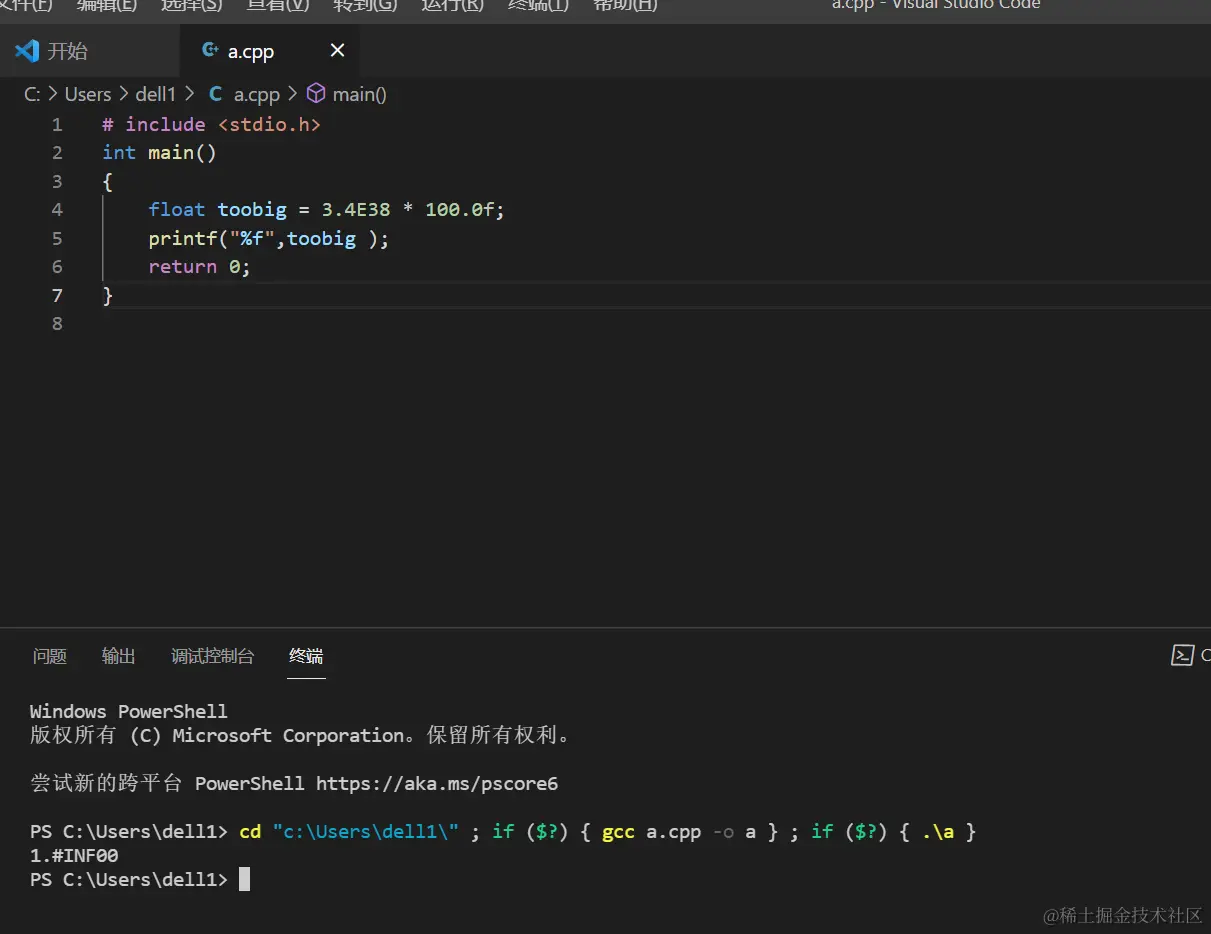This screenshot has width=1211, height=934.
Task: Switch to the 开始 editor tab
Action: 67,50
